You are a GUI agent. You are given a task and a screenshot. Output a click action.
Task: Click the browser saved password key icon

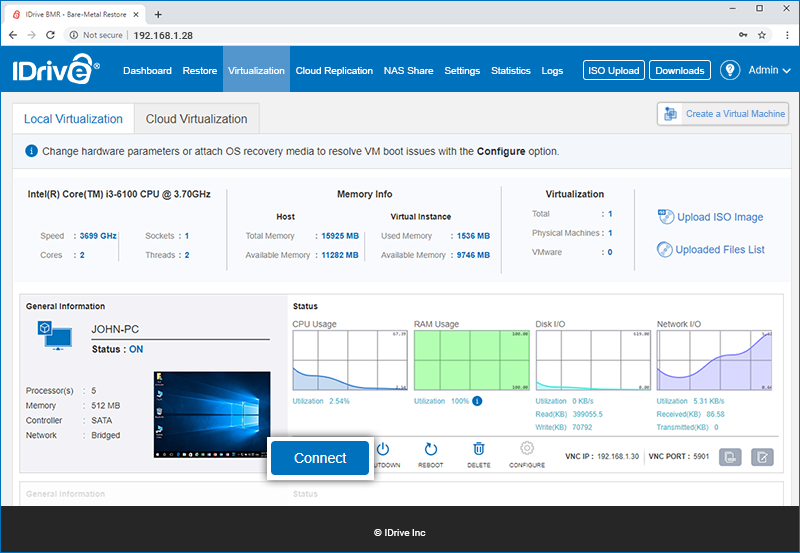(743, 35)
